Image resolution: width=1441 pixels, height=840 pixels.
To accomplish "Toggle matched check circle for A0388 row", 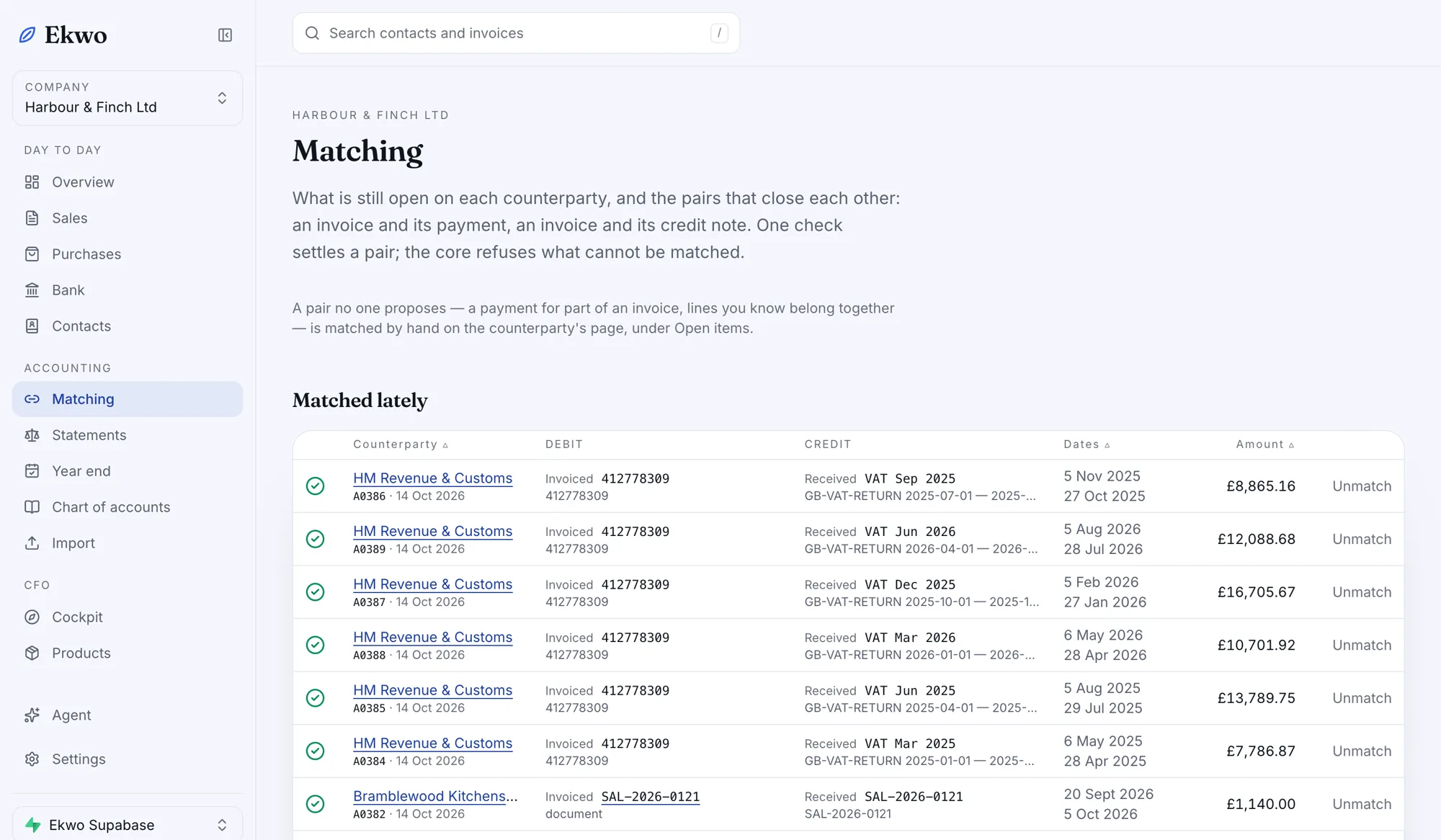I will tap(315, 645).
